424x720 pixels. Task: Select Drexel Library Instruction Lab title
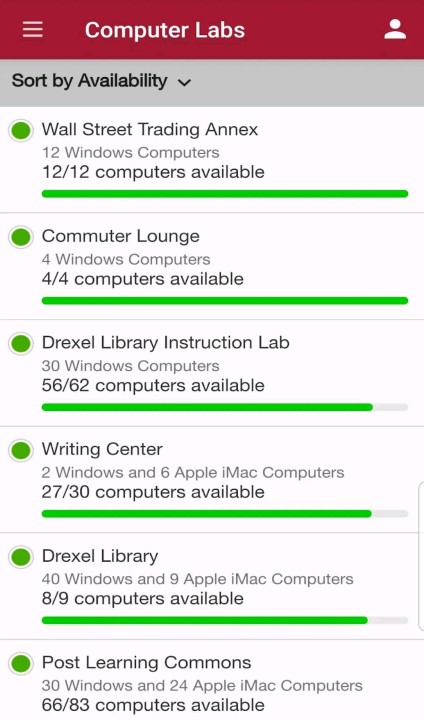165,343
